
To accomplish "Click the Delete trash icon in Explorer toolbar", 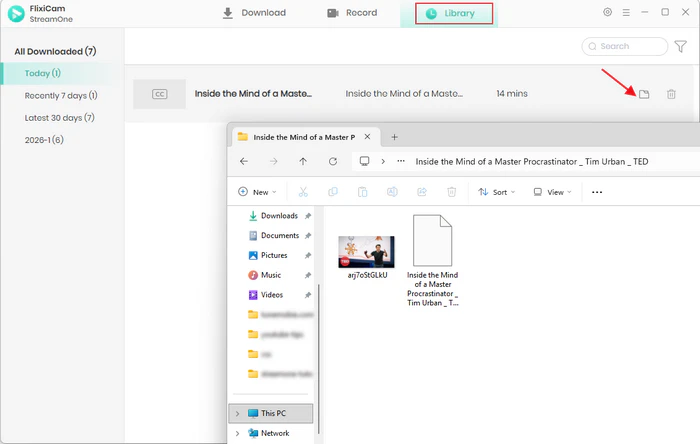I will 451,192.
